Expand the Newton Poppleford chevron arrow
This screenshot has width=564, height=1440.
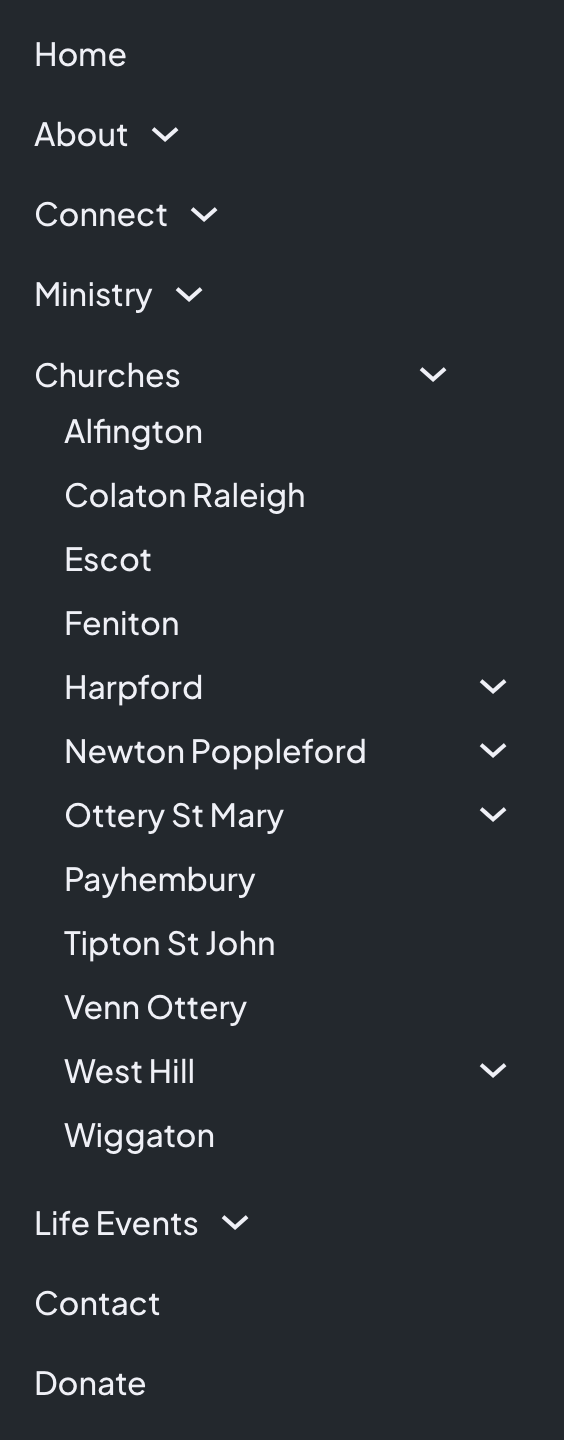493,750
